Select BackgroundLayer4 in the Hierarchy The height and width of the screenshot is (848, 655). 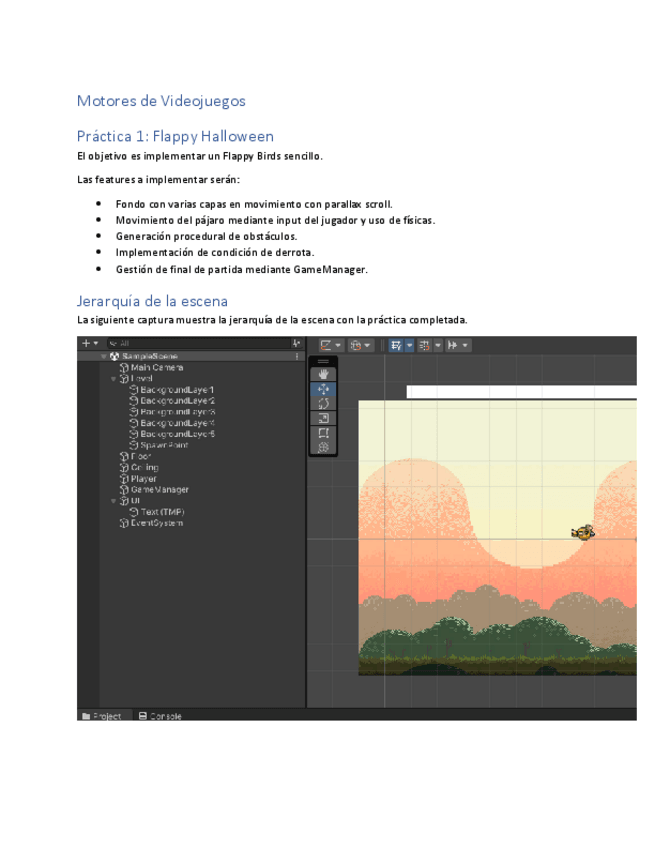pos(177,423)
